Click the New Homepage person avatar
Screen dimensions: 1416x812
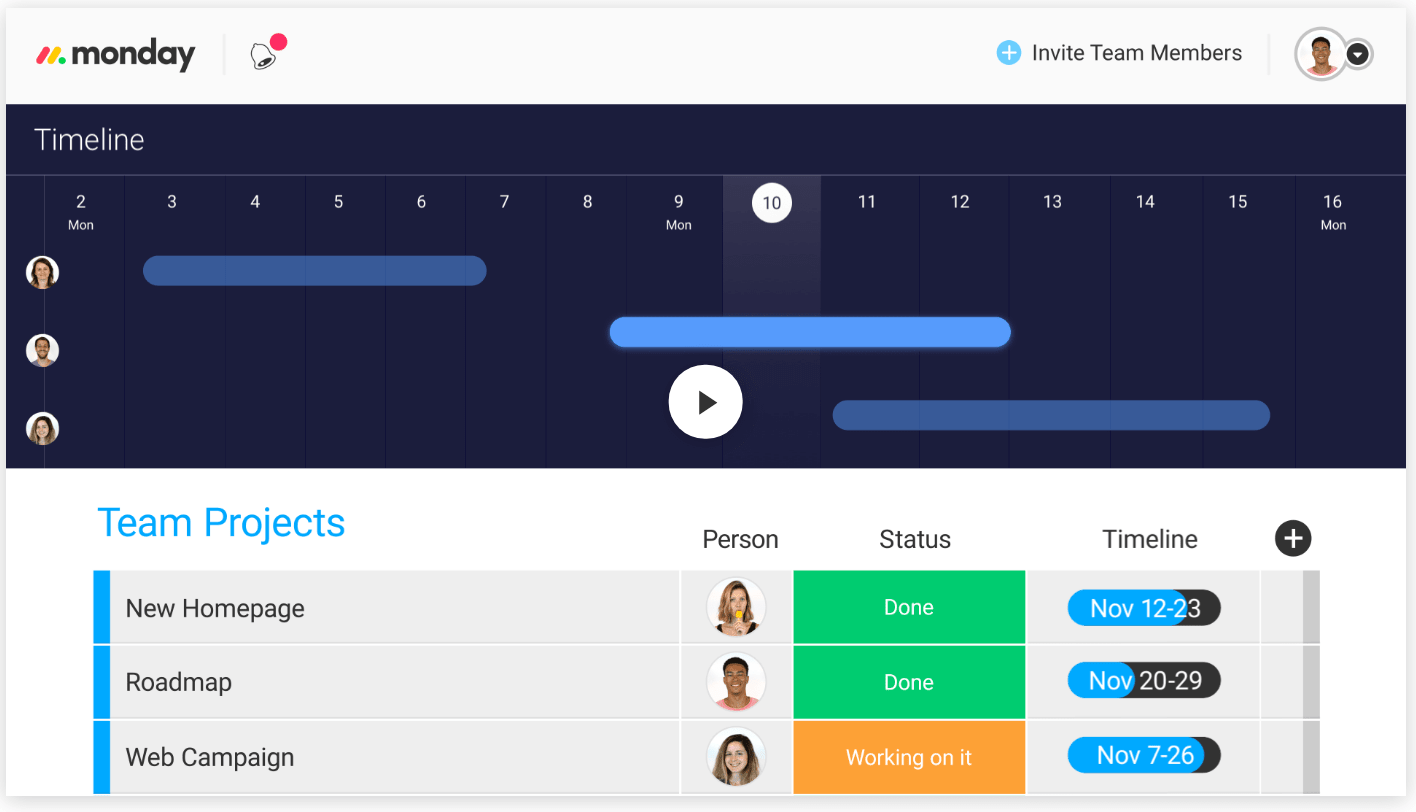click(x=736, y=607)
